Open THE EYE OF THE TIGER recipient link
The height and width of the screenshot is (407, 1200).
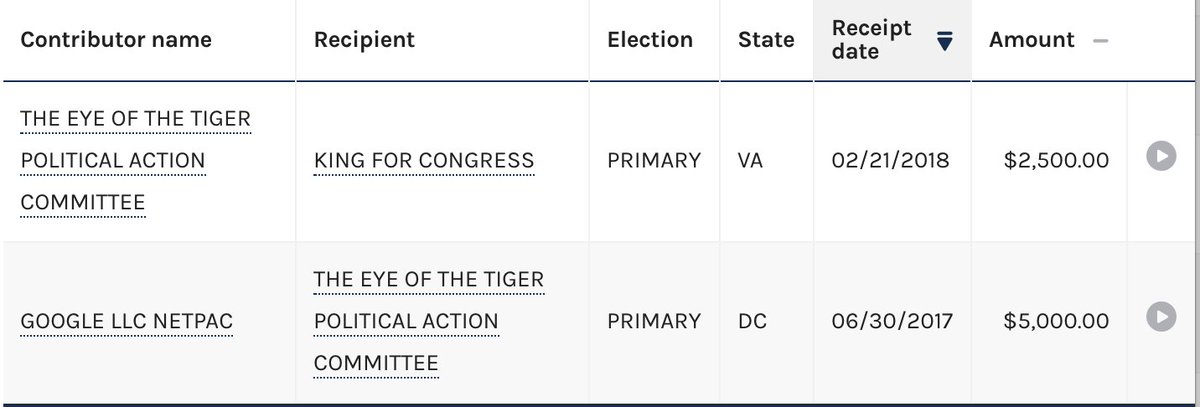(x=429, y=322)
